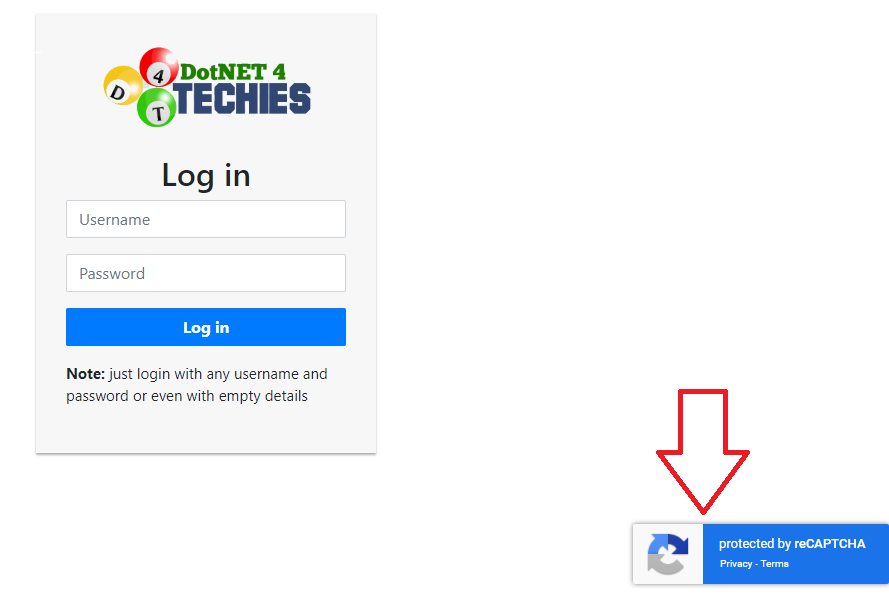Open the reCAPTCHA Terms link
This screenshot has width=889, height=601.
(774, 564)
